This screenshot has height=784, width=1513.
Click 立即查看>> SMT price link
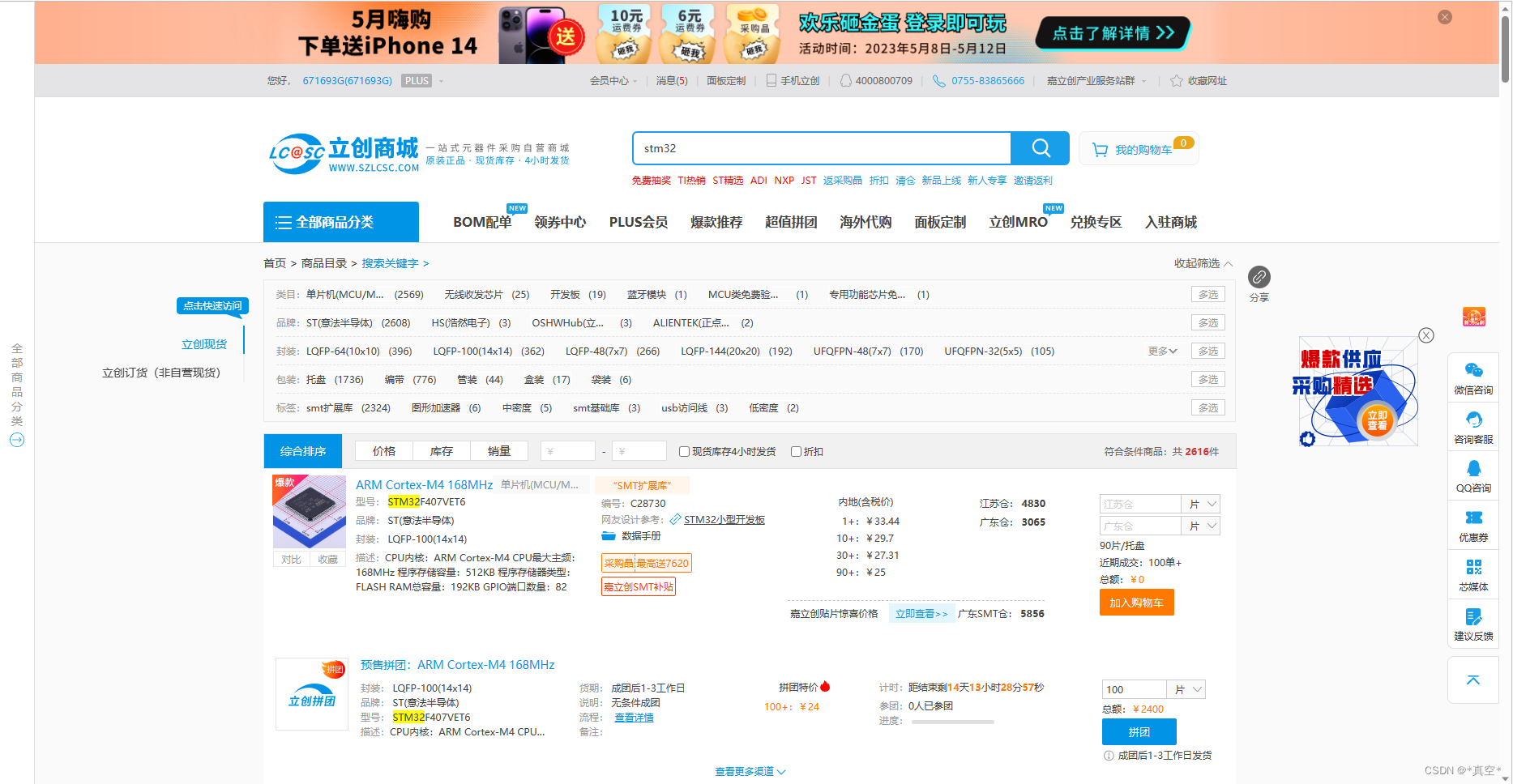tap(921, 614)
